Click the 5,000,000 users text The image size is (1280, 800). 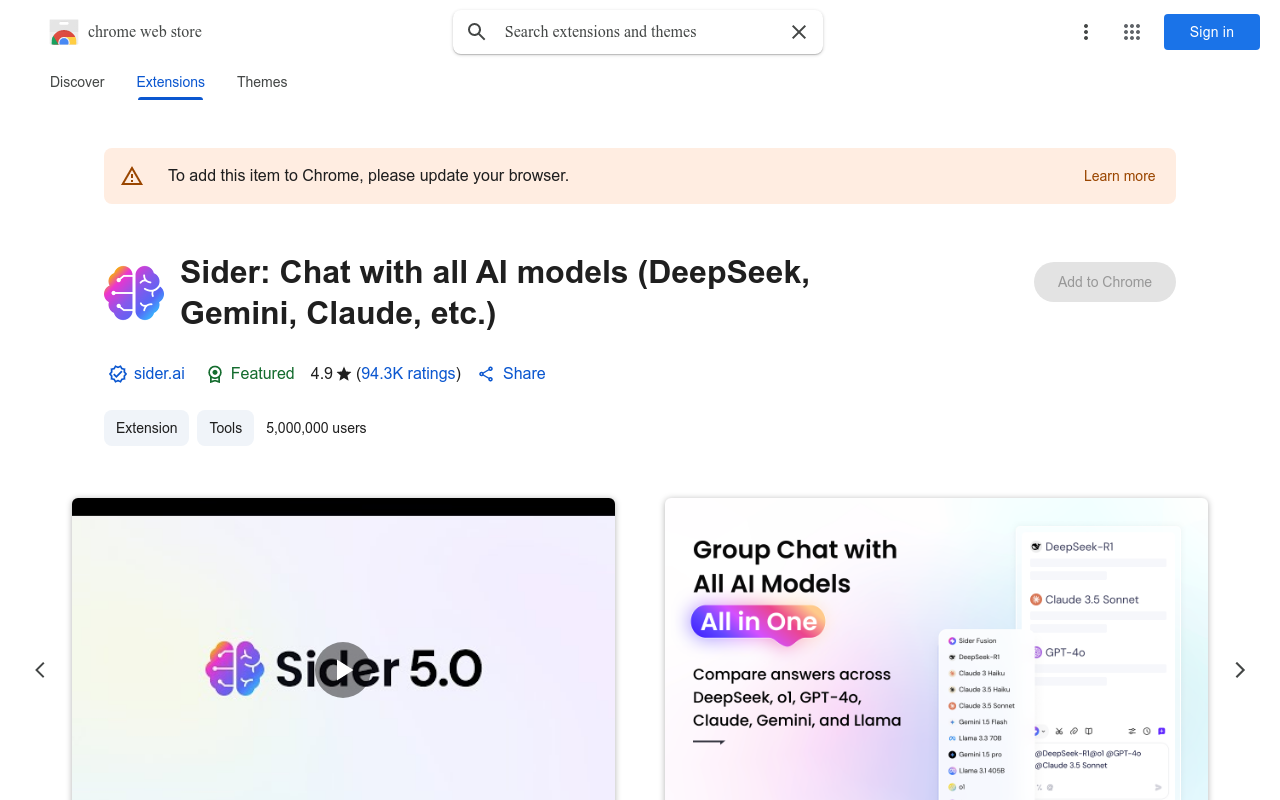[316, 428]
